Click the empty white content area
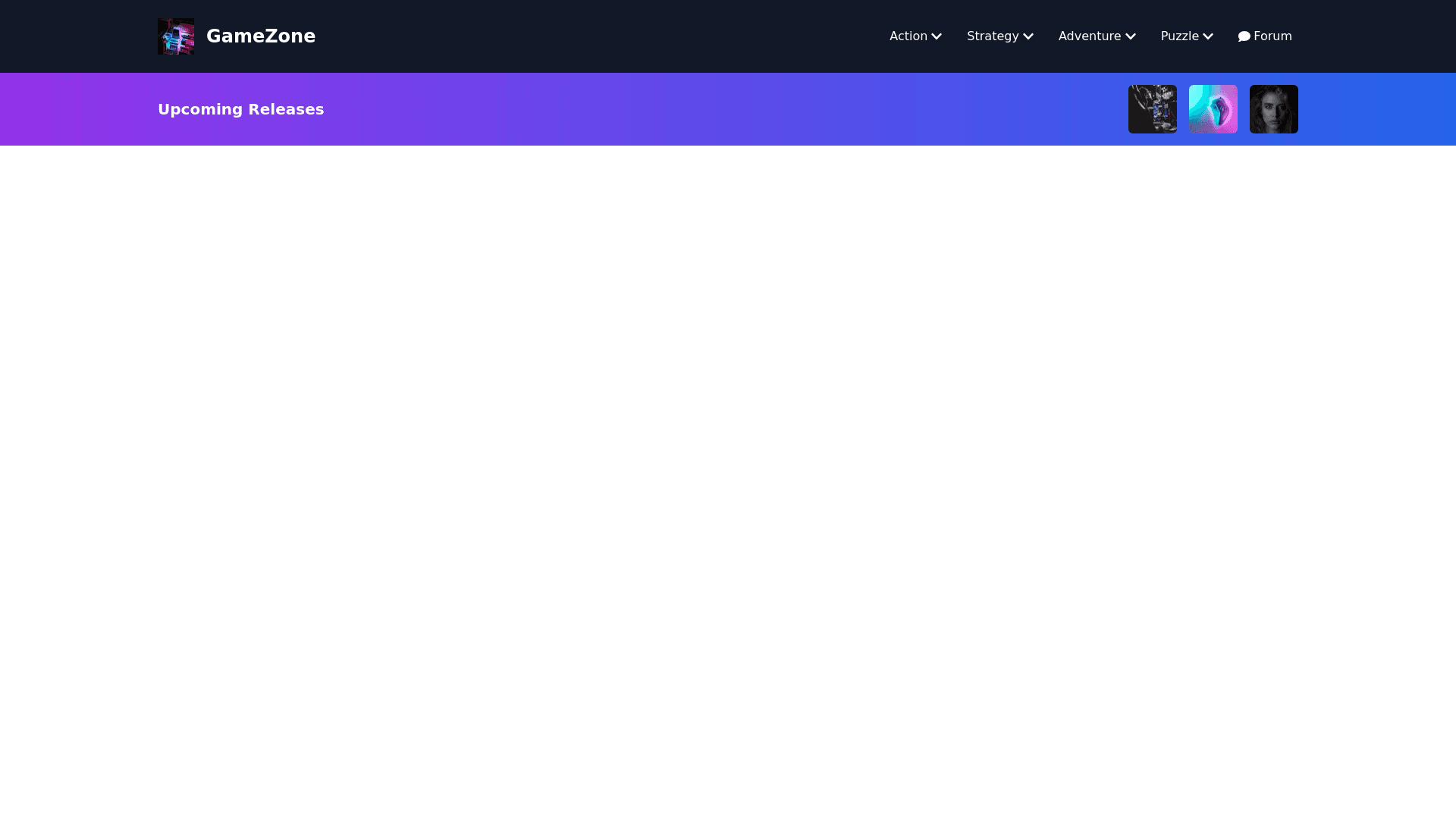This screenshot has width=1456, height=819. tap(728, 470)
